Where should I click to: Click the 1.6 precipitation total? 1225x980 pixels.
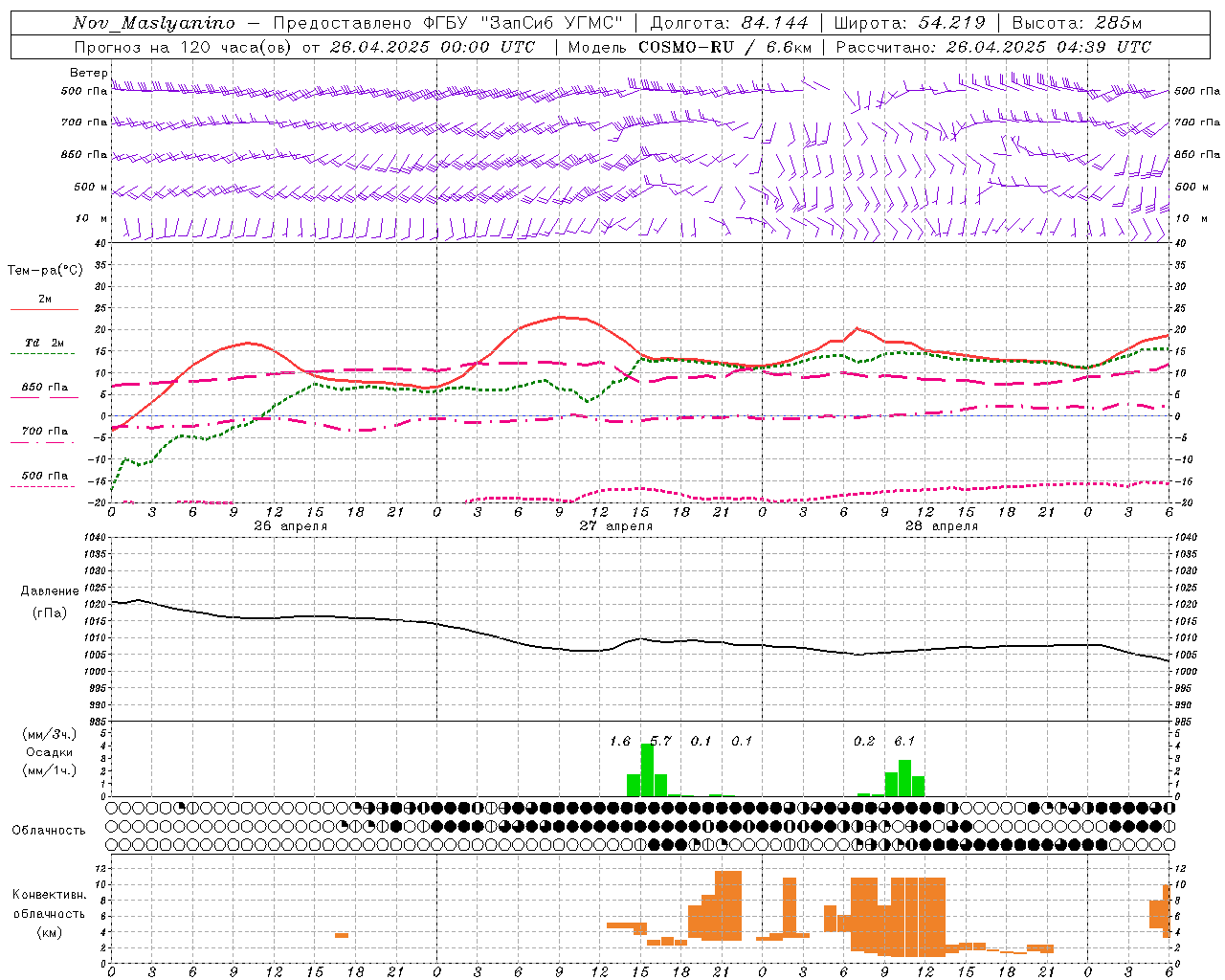click(x=620, y=742)
